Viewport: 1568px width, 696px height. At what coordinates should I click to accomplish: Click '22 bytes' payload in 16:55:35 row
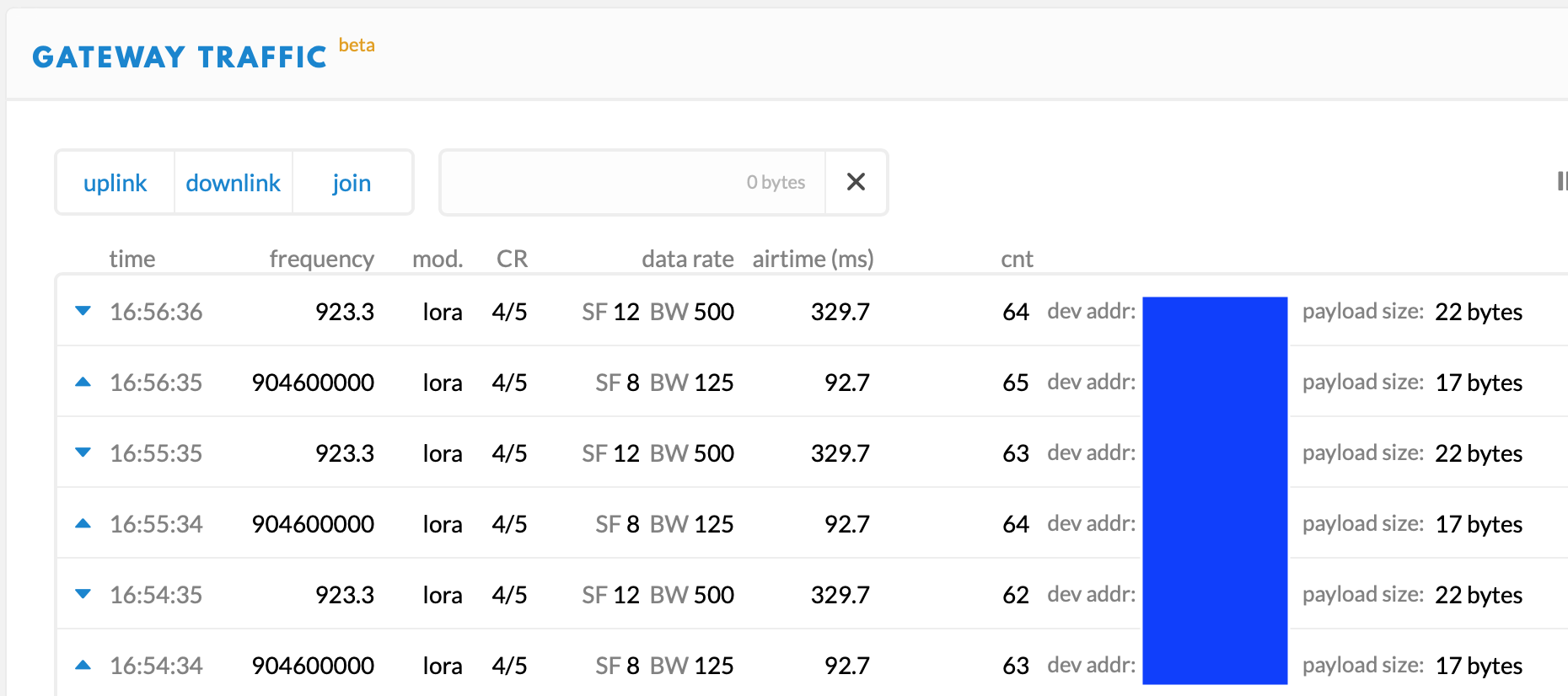click(x=1479, y=453)
